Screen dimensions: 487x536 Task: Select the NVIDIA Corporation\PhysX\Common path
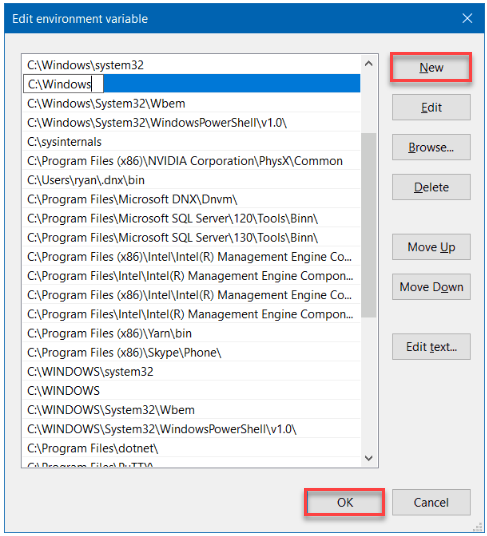(x=191, y=161)
